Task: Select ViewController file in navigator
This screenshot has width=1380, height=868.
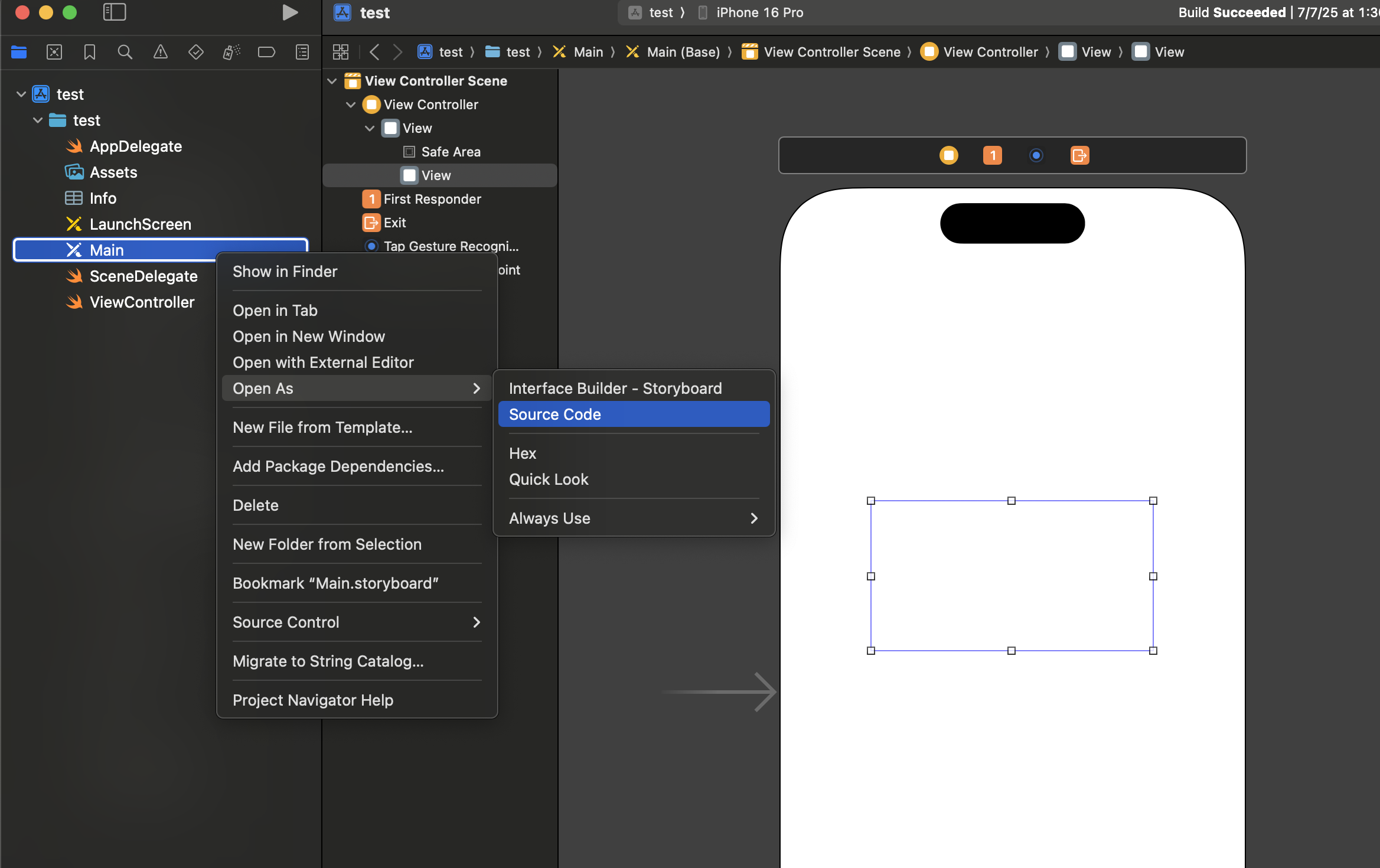Action: 142,302
